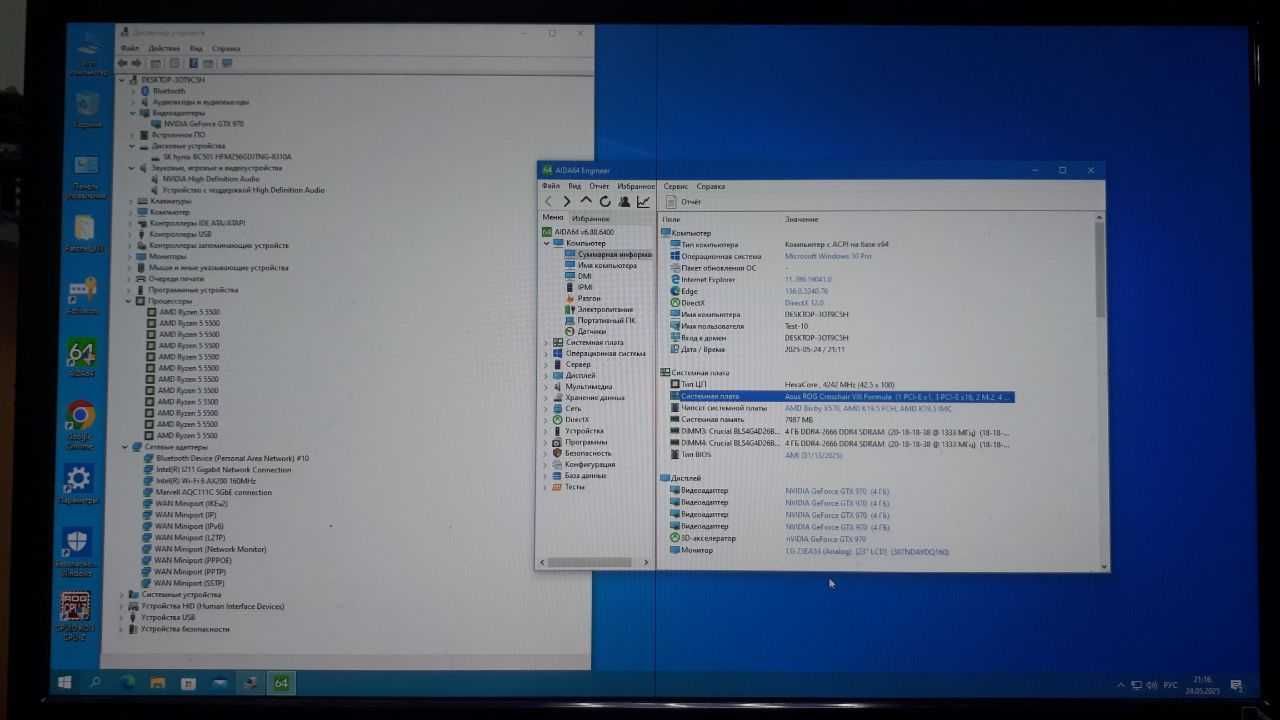Refresh the AIDA64 page

[605, 201]
